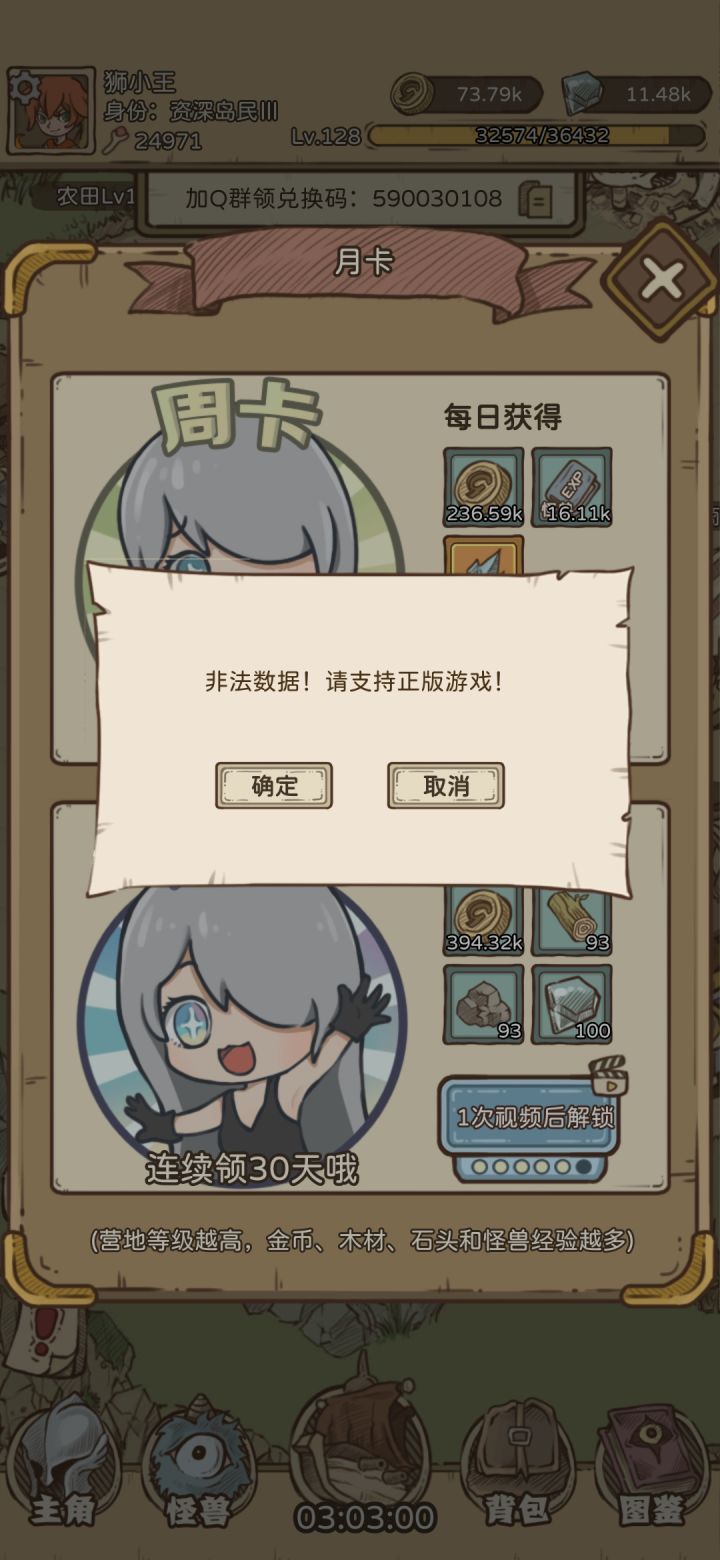Screen dimensions: 720x1560
Task: Tap the gold coin balance 73.79k
Action: (x=467, y=95)
